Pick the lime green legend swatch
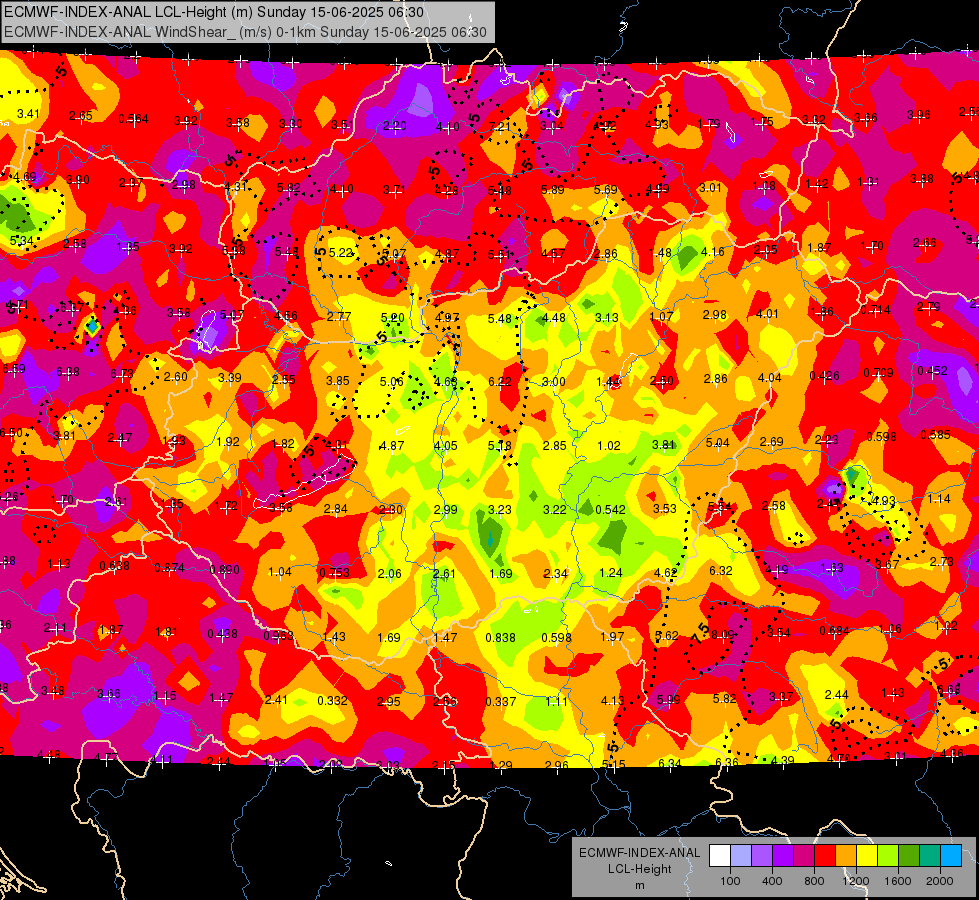The width and height of the screenshot is (979, 900). pos(888,856)
